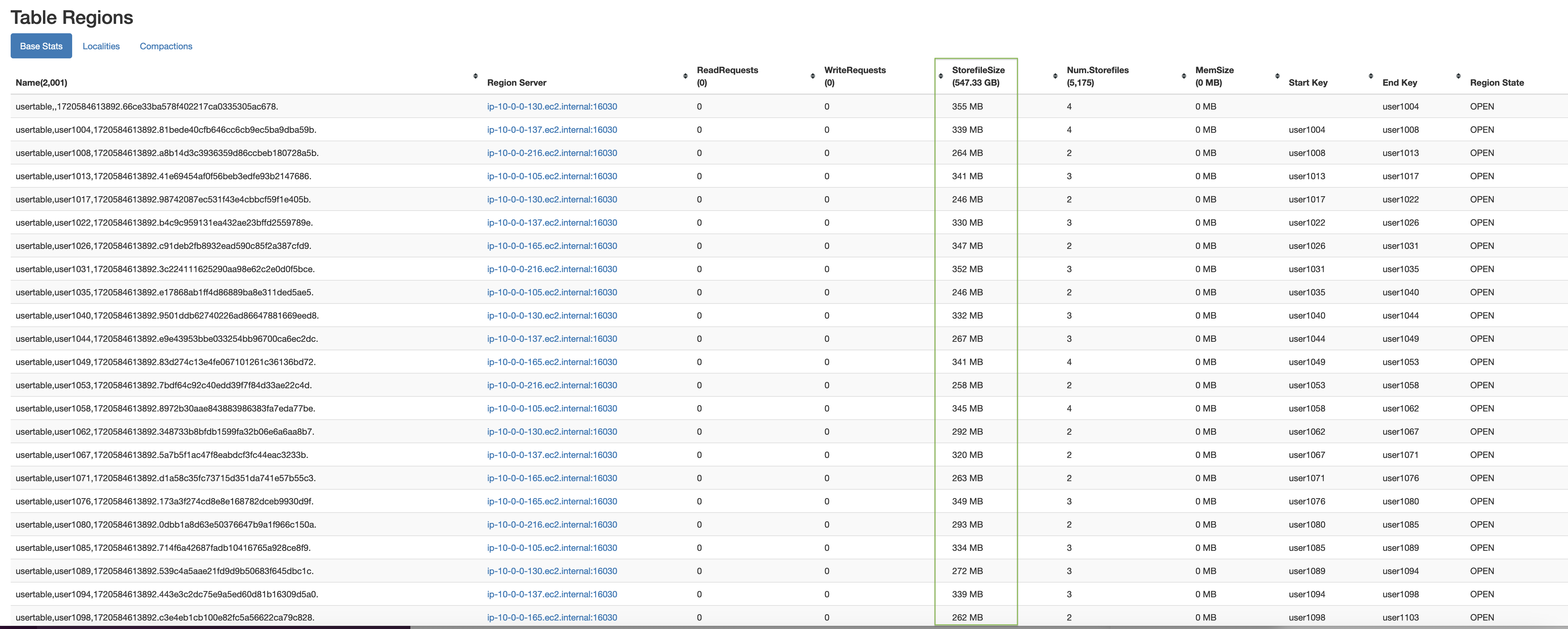This screenshot has height=629, width=1568.
Task: Switch to the Compactions tab
Action: click(x=165, y=46)
